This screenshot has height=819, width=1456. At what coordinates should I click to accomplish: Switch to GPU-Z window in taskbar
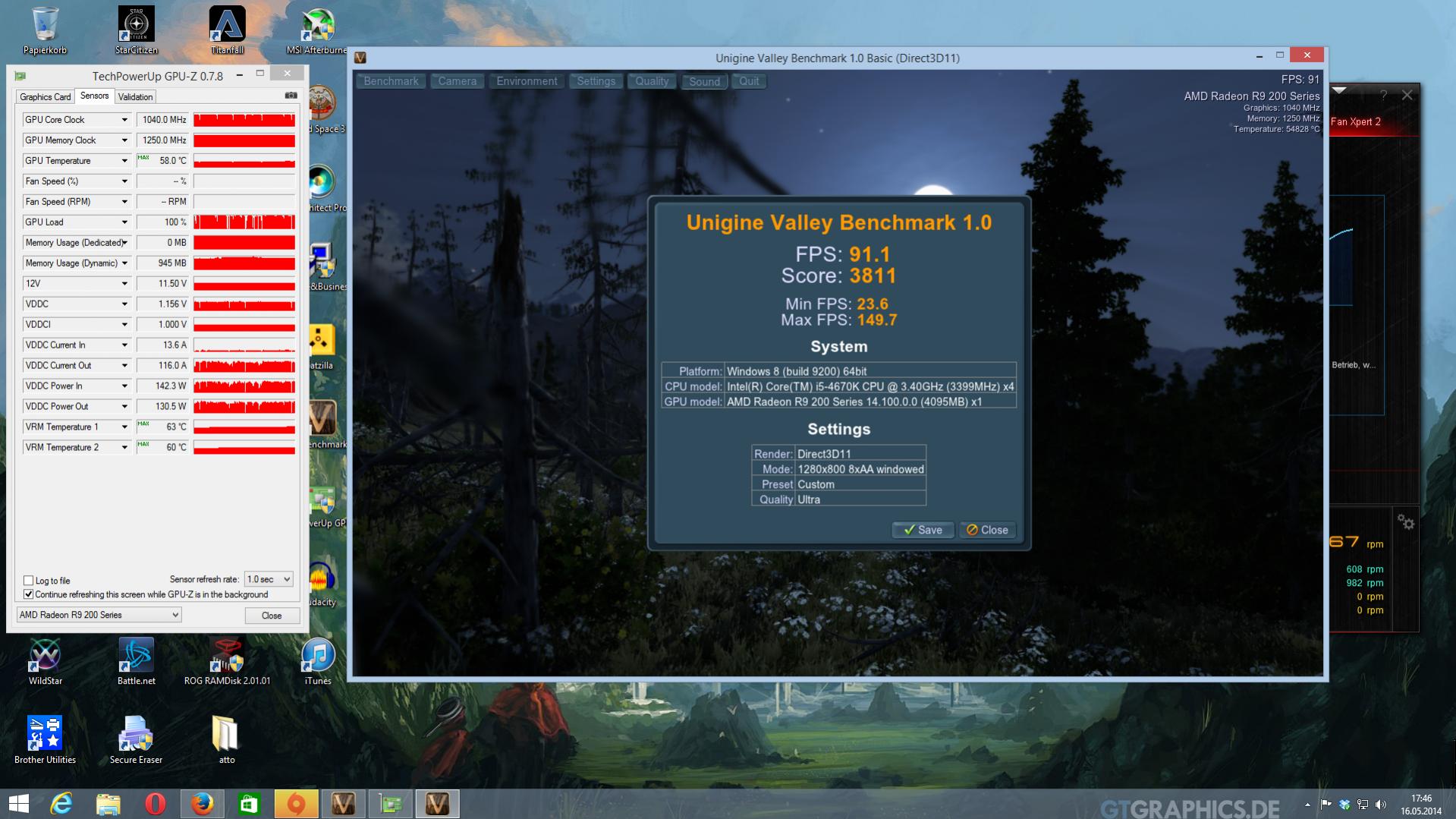coord(391,804)
